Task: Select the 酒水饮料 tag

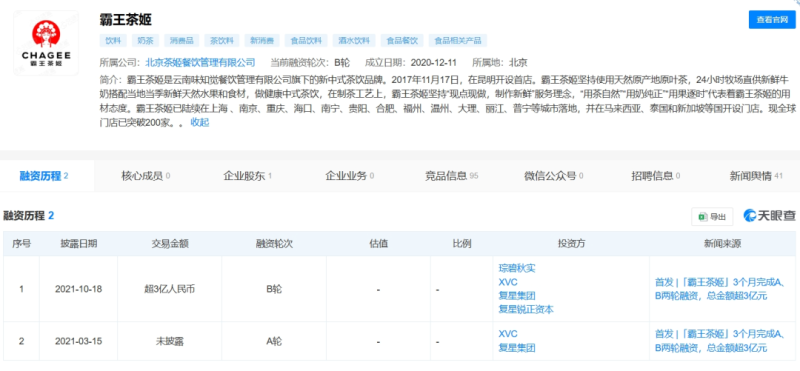Action: [354, 40]
